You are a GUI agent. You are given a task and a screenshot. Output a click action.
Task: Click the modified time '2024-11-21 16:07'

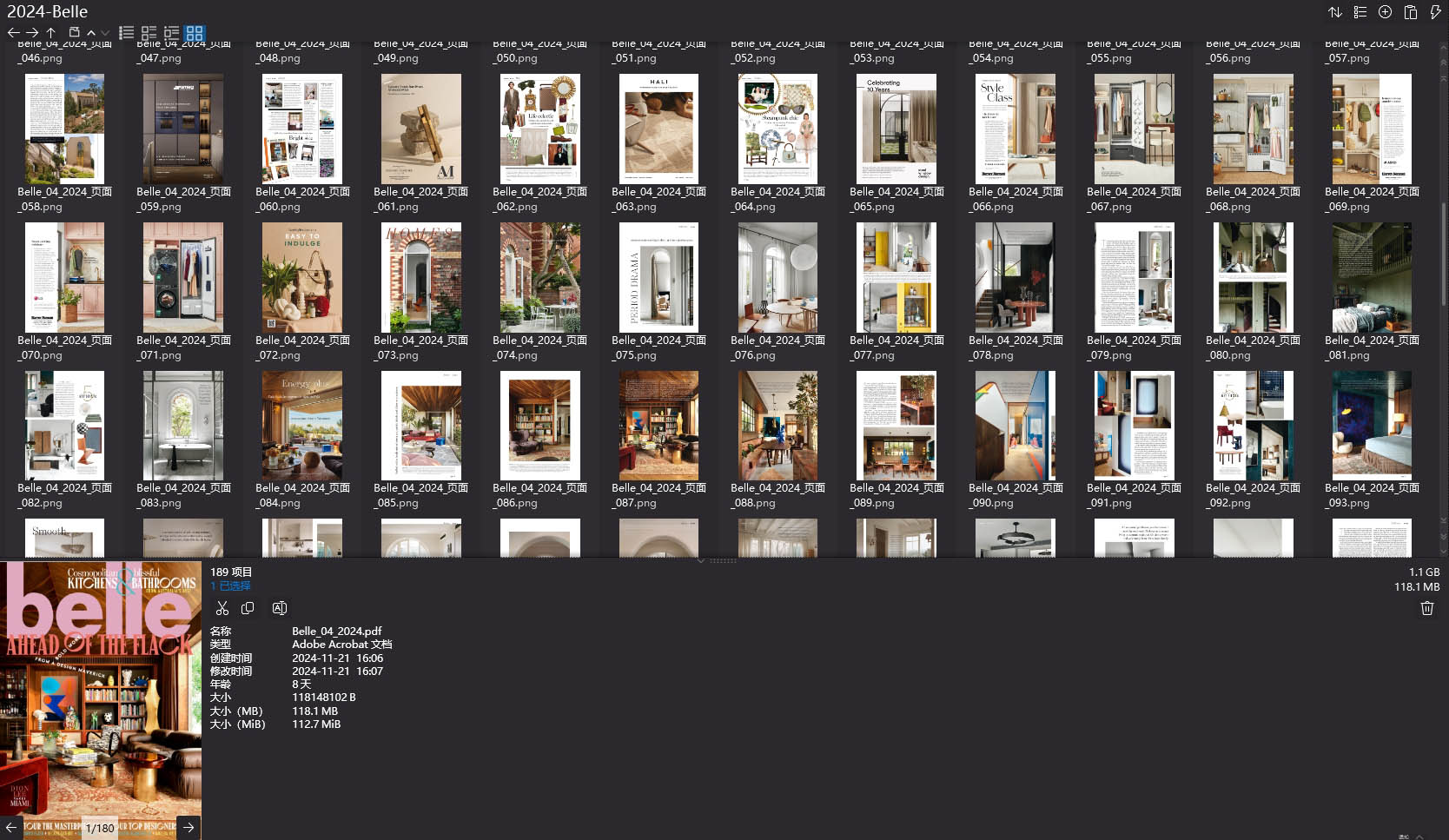(338, 671)
